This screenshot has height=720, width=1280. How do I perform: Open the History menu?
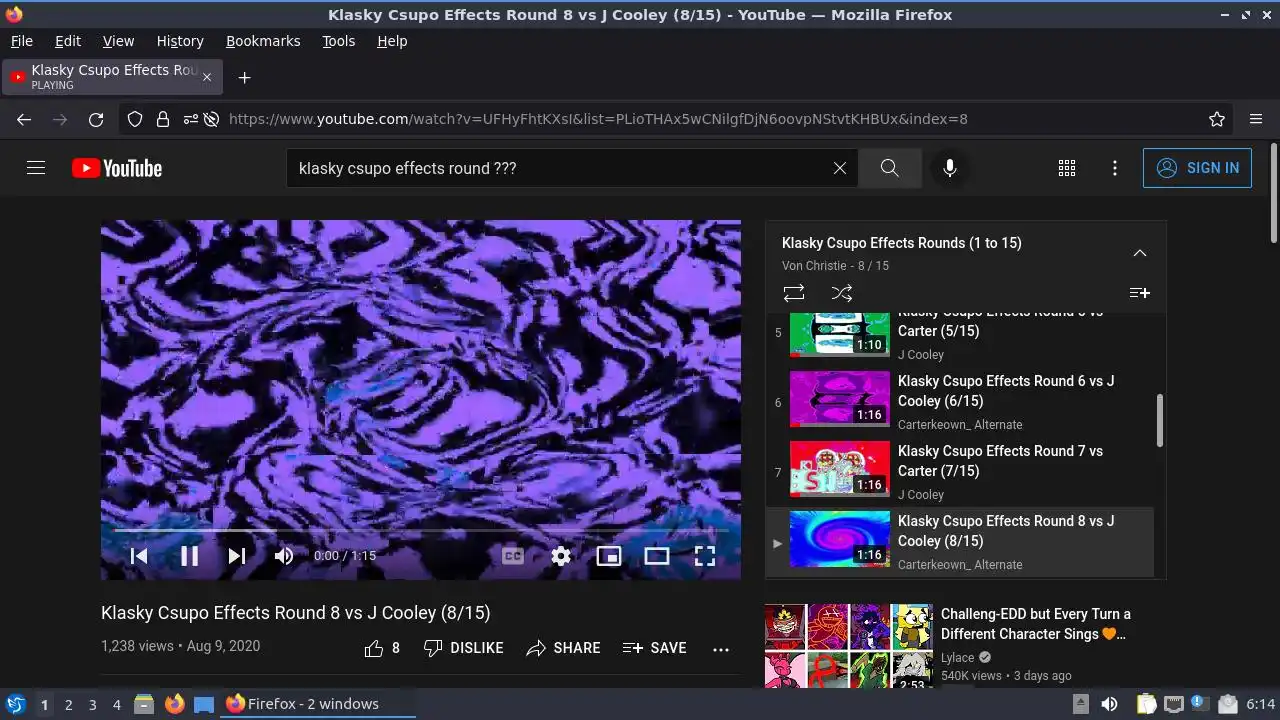(x=180, y=41)
